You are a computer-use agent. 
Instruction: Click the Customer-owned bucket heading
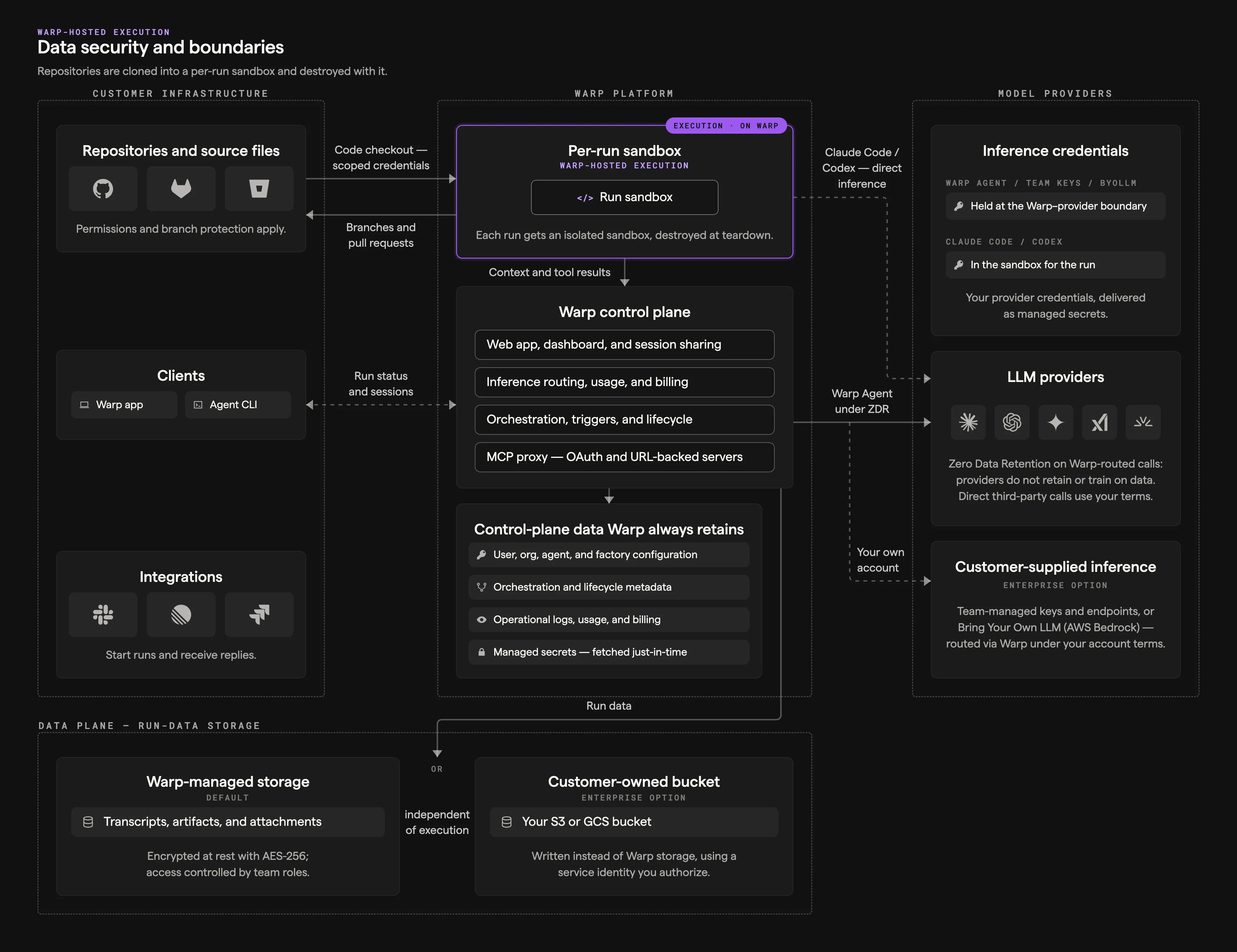[x=634, y=781]
